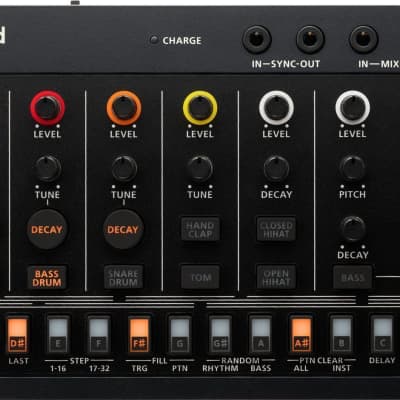
Task: Tap the G# RANDOM RHYTHM key
Action: [220, 334]
